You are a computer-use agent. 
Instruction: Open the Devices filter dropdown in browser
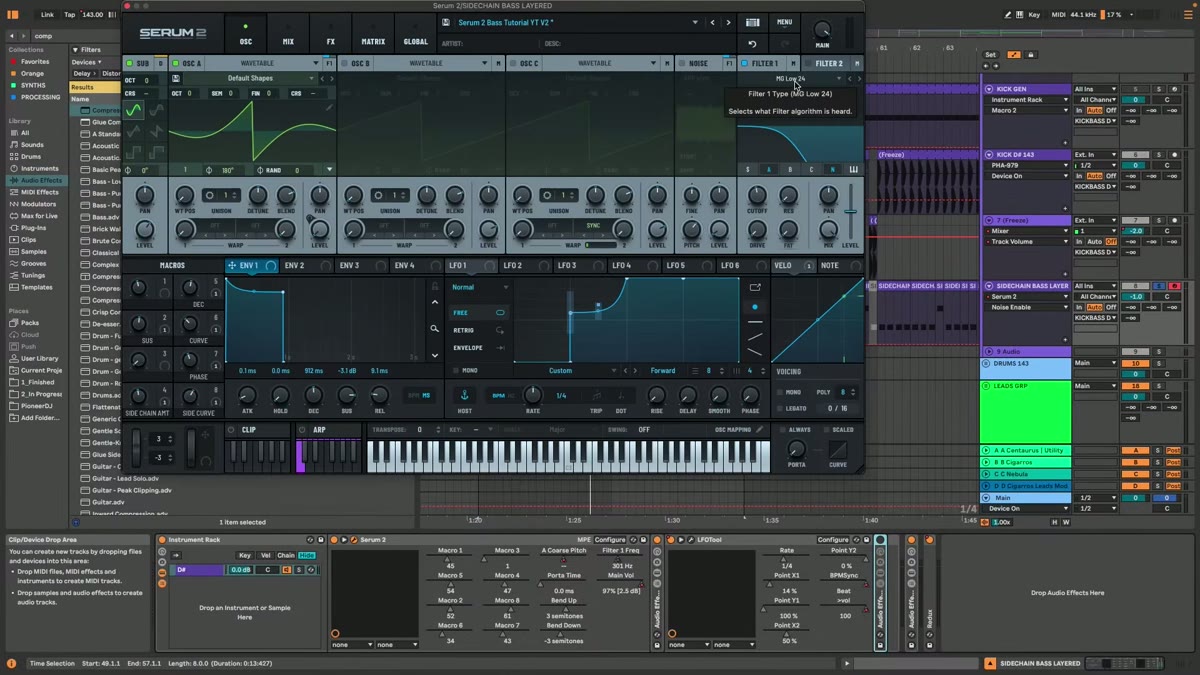(x=86, y=62)
